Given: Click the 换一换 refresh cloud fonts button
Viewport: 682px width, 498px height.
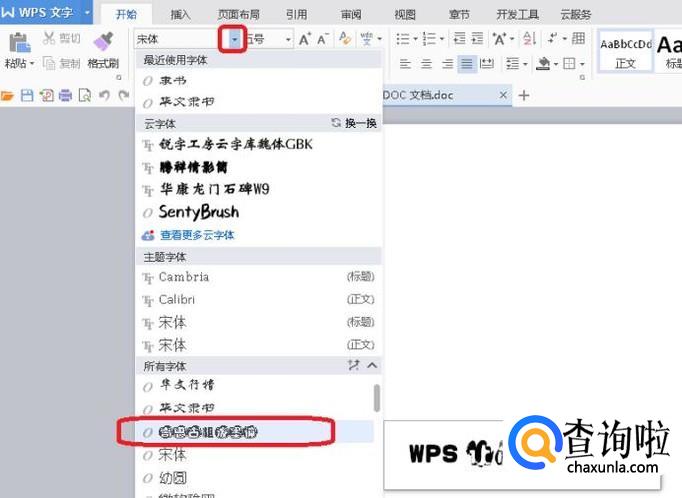Looking at the screenshot, I should 354,123.
